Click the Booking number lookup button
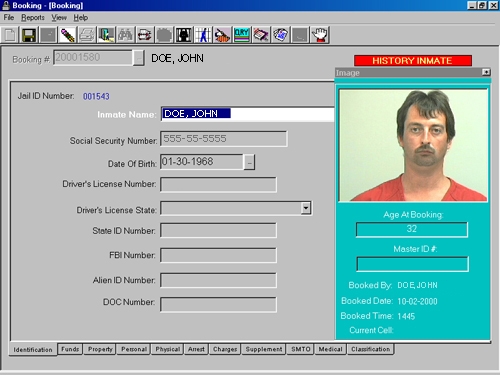500x375 pixels. tap(138, 58)
